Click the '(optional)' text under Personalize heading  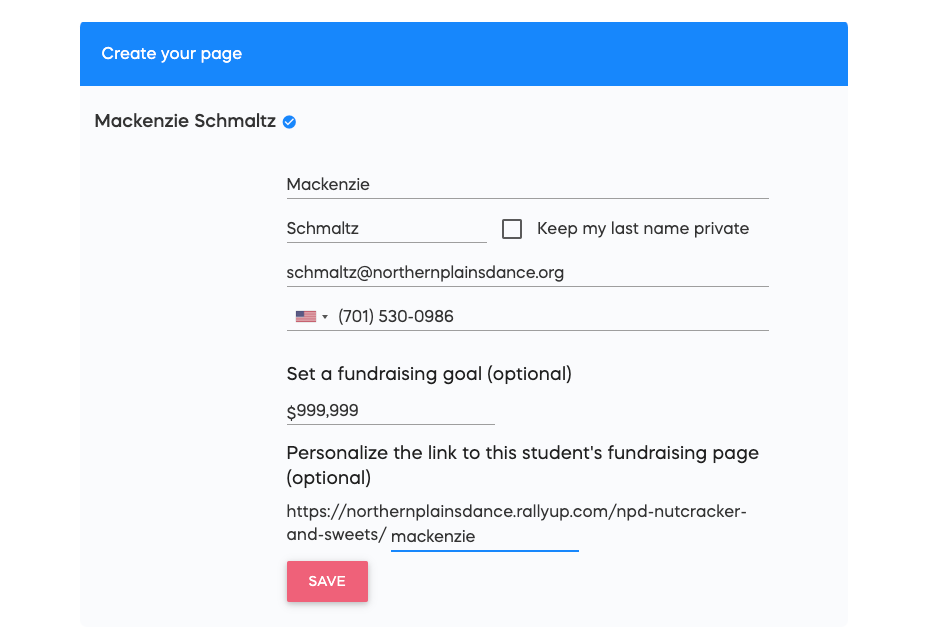pos(329,478)
